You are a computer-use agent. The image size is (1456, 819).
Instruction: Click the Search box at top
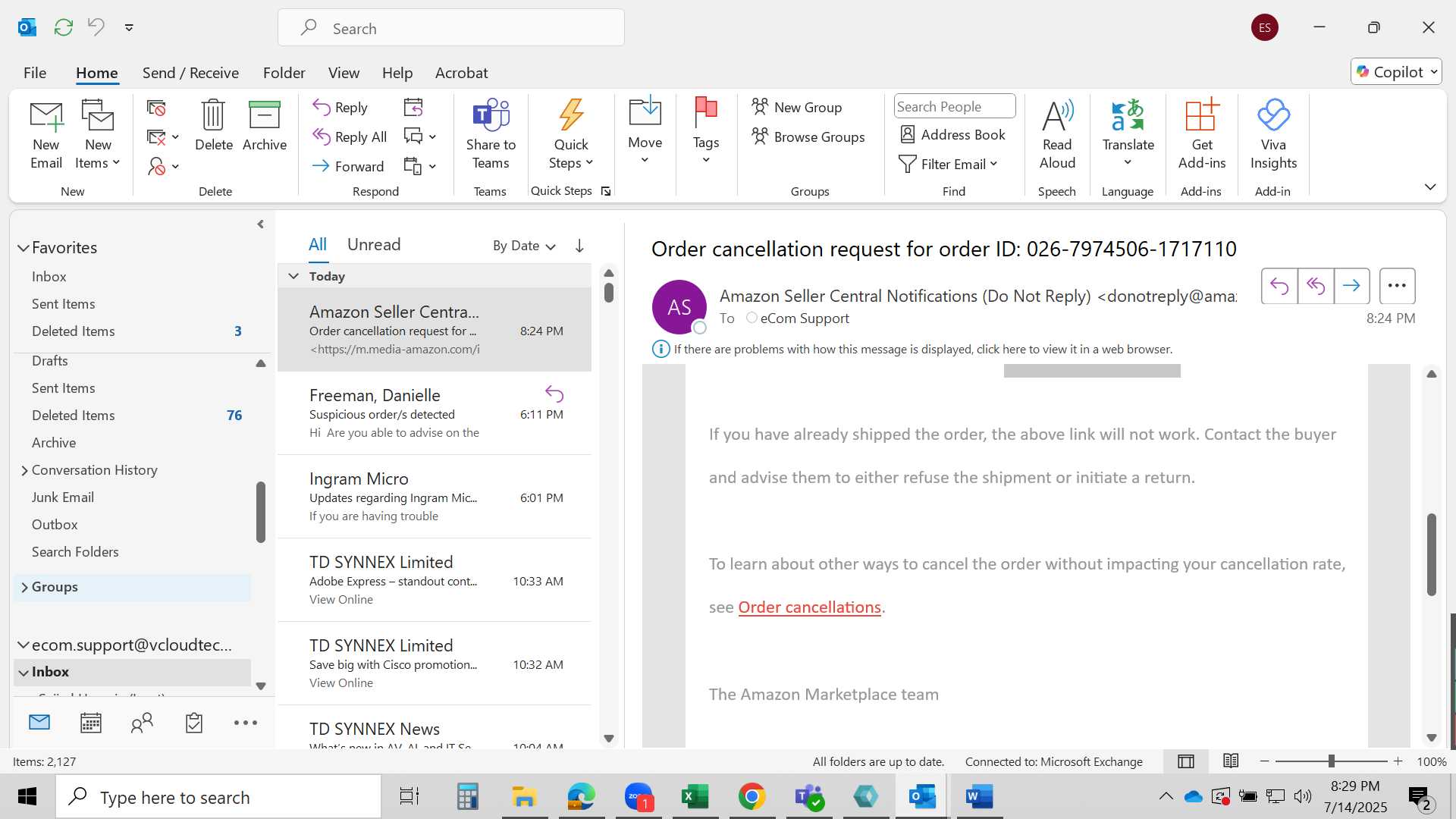451,28
